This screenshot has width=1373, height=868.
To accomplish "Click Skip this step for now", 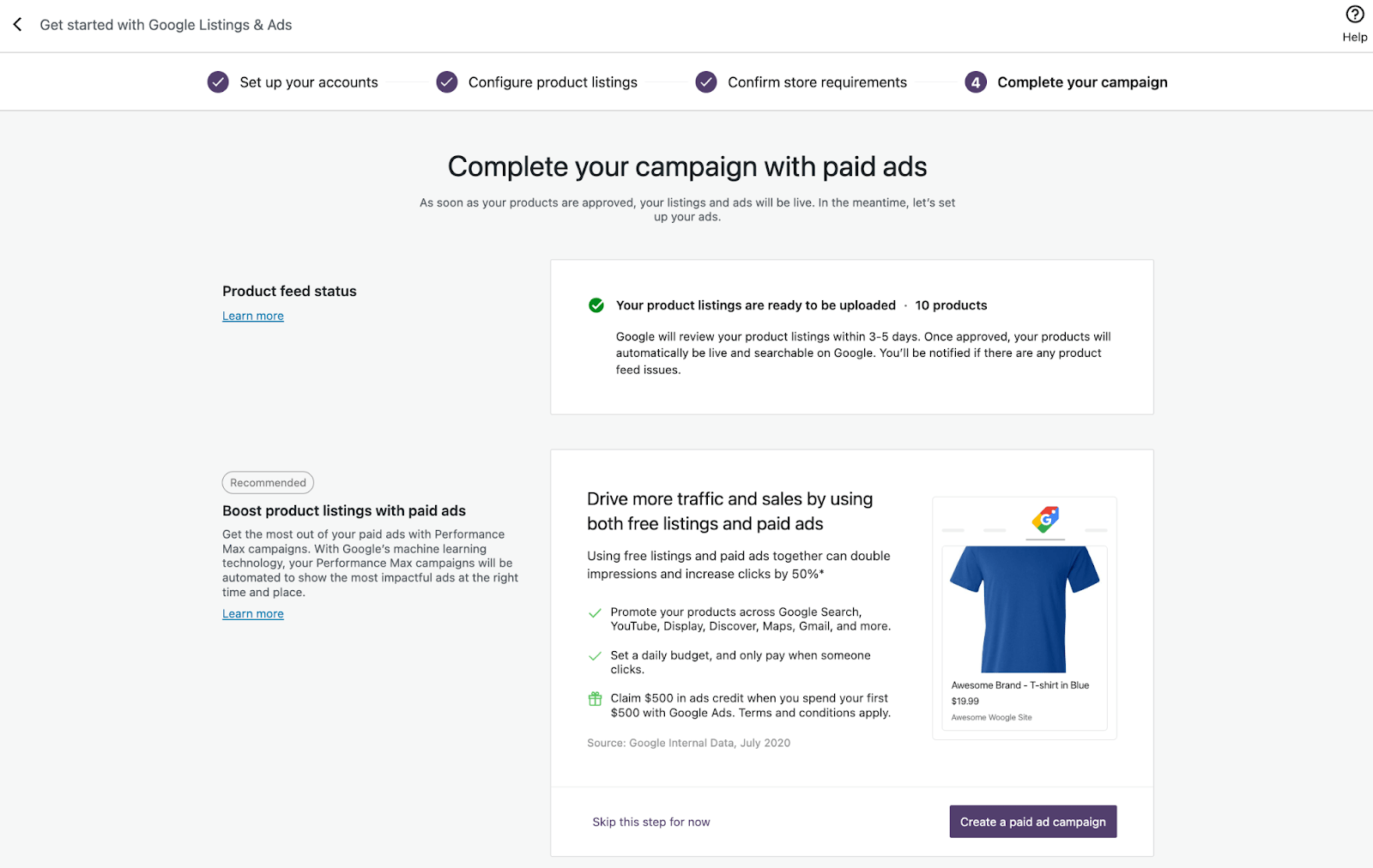I will tap(650, 821).
